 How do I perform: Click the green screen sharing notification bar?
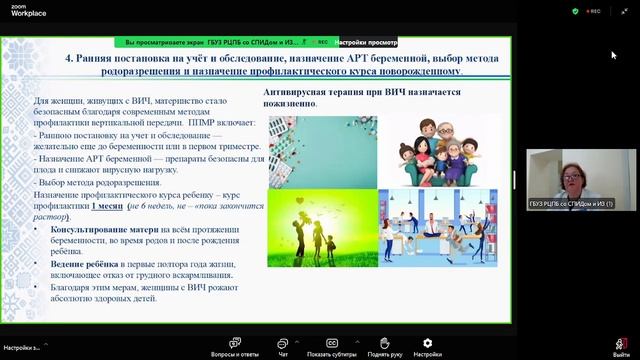[227, 42]
